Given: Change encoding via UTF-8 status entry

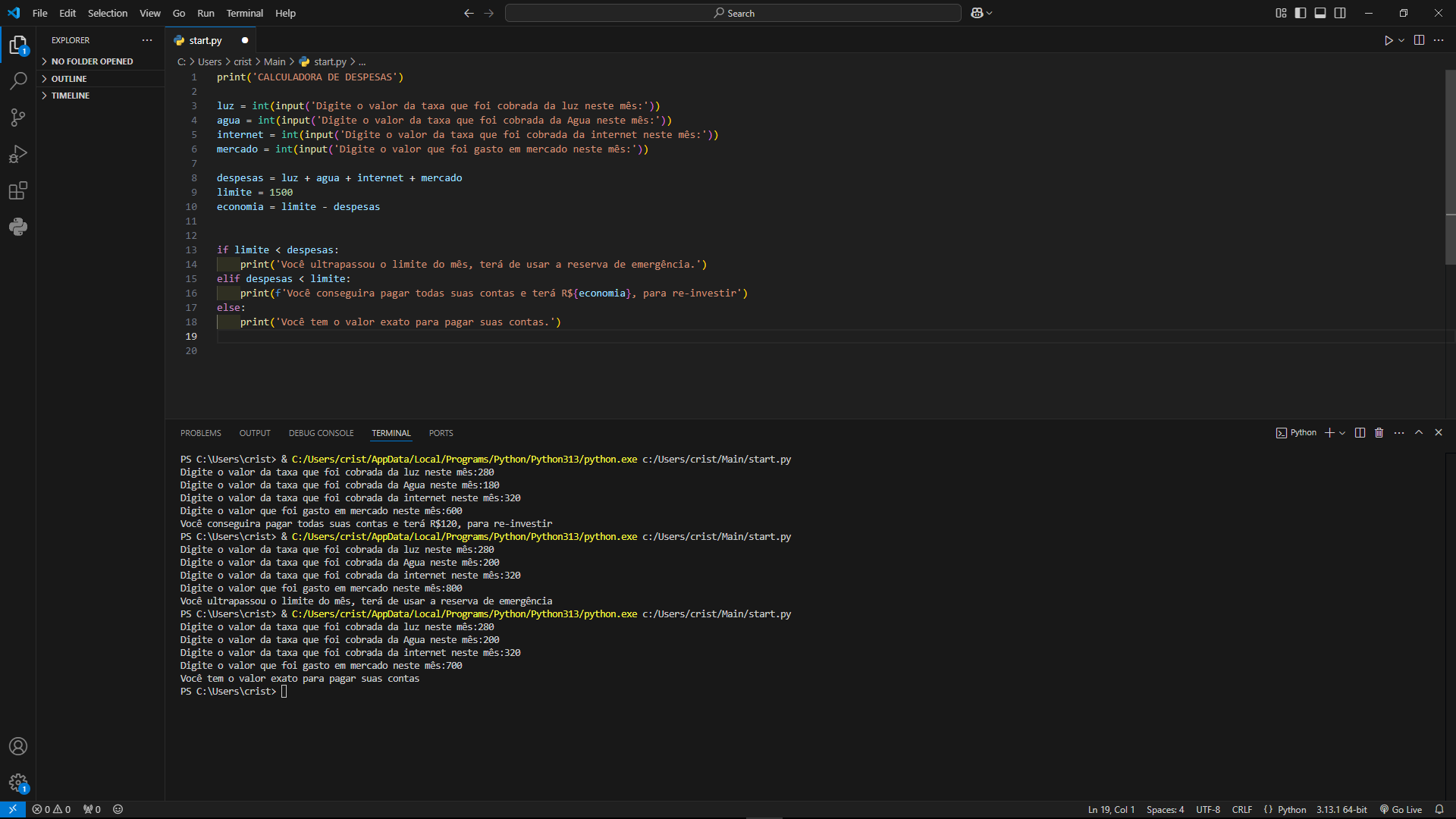Looking at the screenshot, I should pos(1208,809).
